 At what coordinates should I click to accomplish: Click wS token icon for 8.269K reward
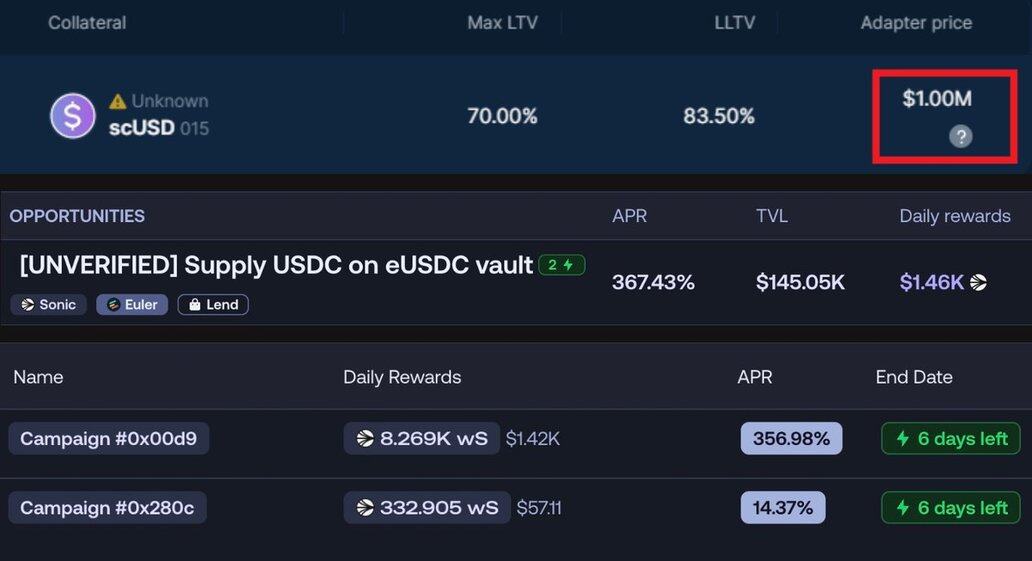tap(365, 438)
